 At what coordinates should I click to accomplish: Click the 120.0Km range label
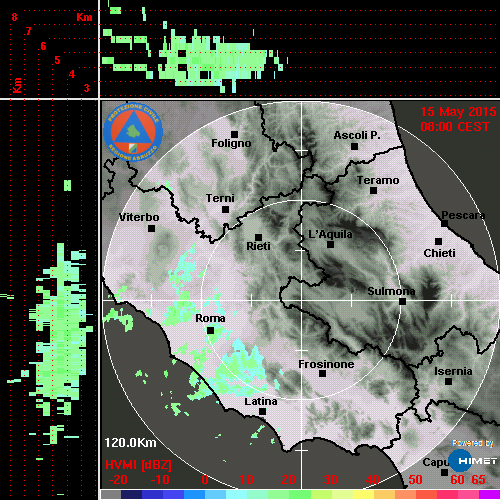coord(130,443)
